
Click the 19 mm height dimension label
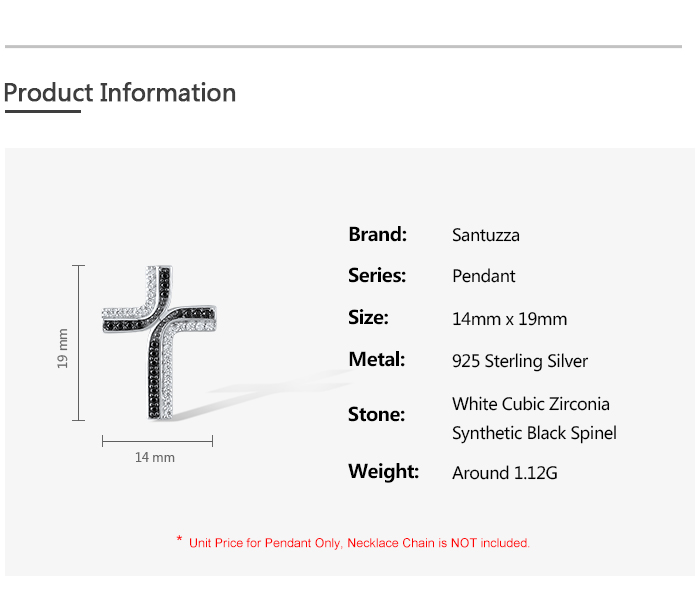coord(63,347)
